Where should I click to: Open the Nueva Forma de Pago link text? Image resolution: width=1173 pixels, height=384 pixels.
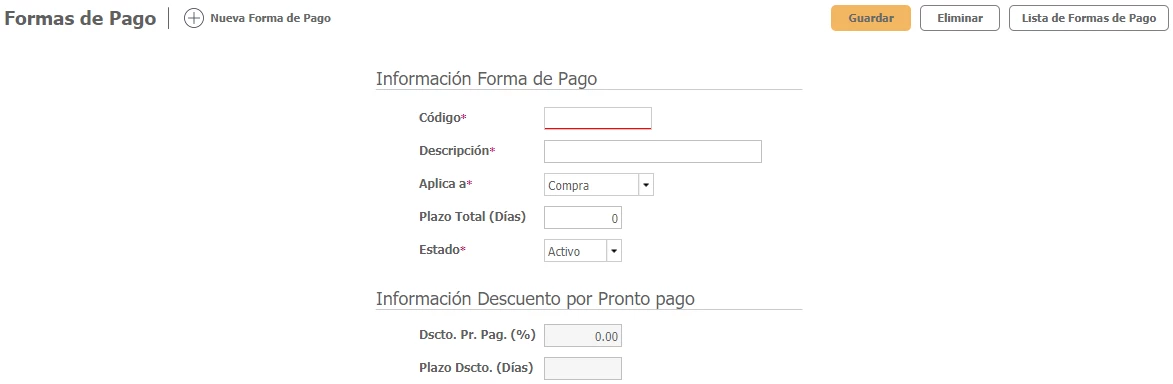click(x=270, y=19)
